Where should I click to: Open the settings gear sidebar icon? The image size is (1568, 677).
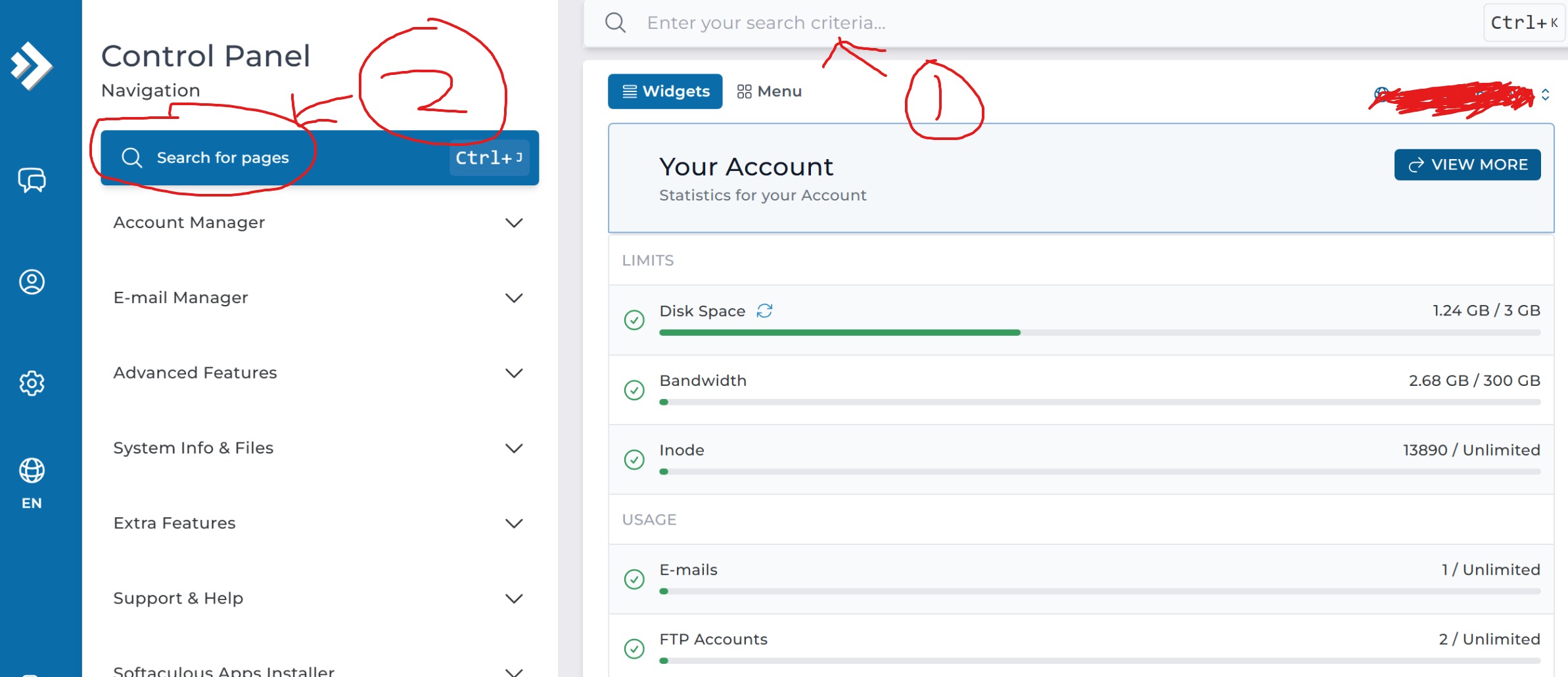[32, 383]
